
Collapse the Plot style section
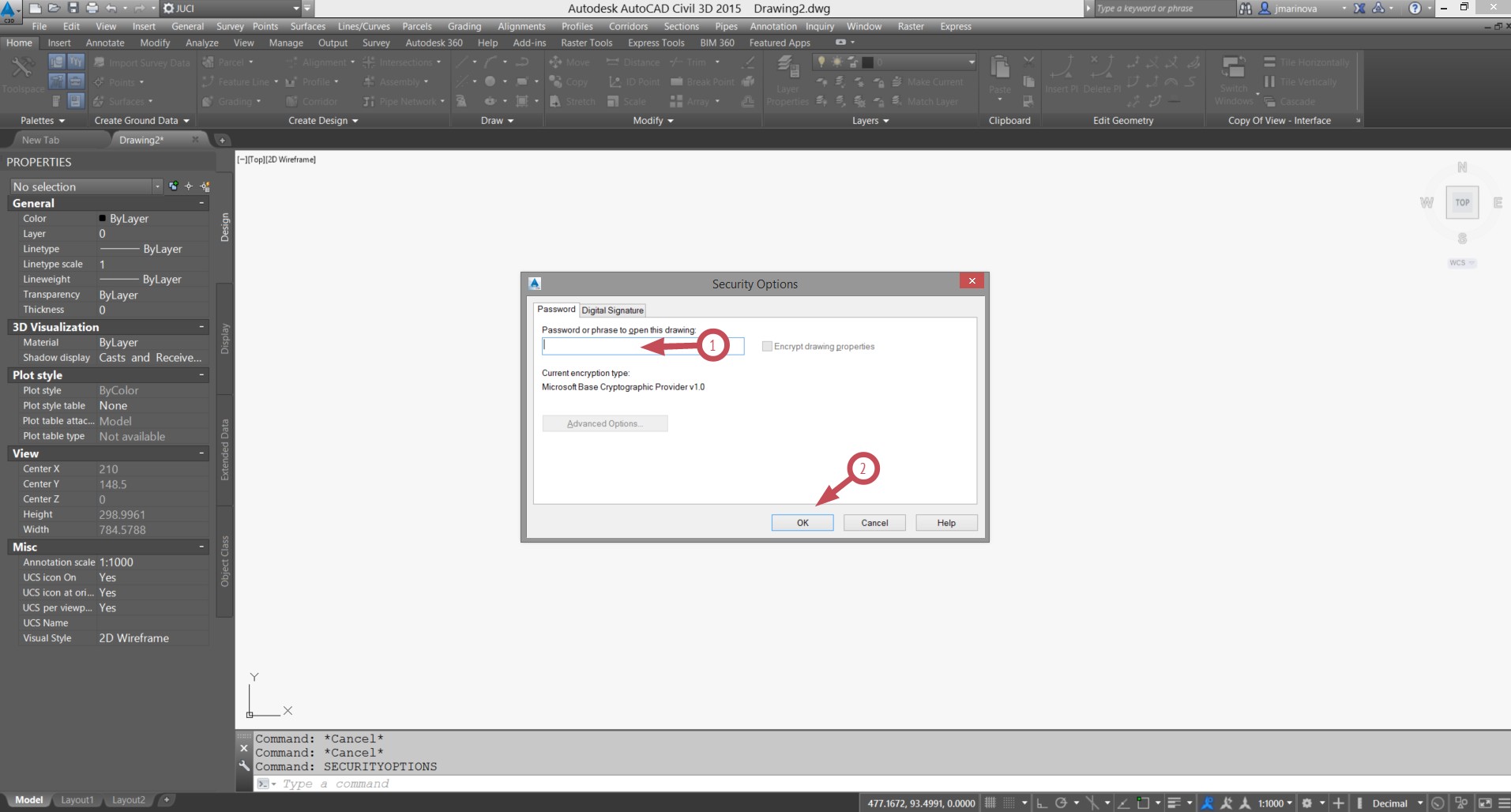201,374
